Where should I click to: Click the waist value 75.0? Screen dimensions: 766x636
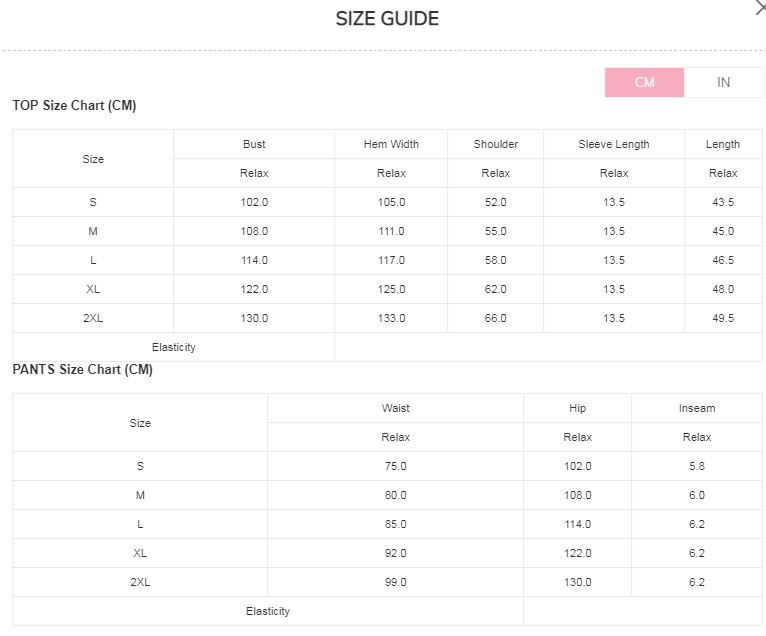click(x=396, y=466)
